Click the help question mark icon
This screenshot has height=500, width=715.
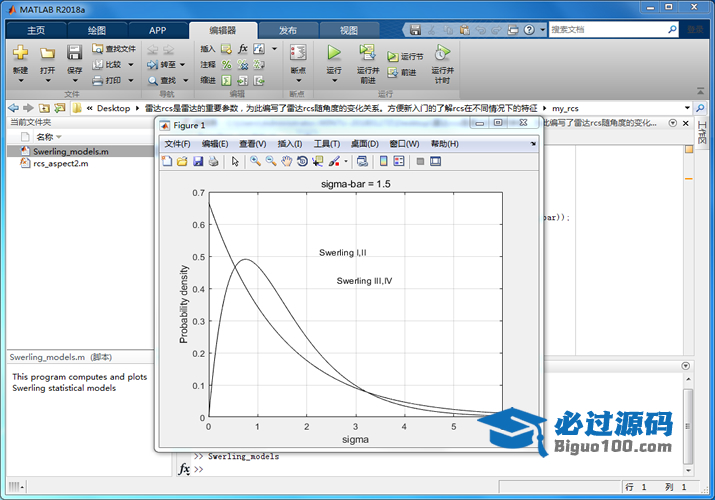click(529, 30)
